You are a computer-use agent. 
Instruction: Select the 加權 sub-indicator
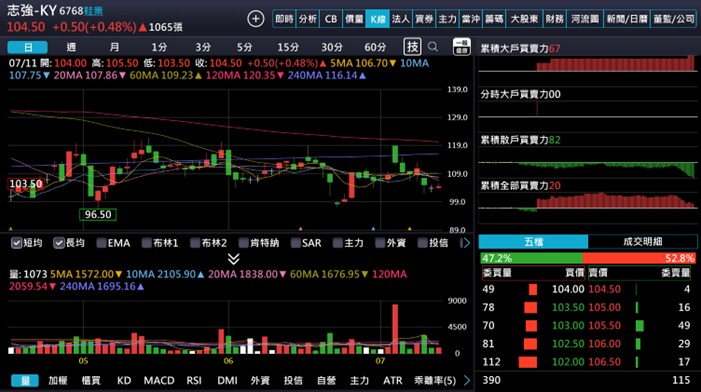click(x=58, y=380)
